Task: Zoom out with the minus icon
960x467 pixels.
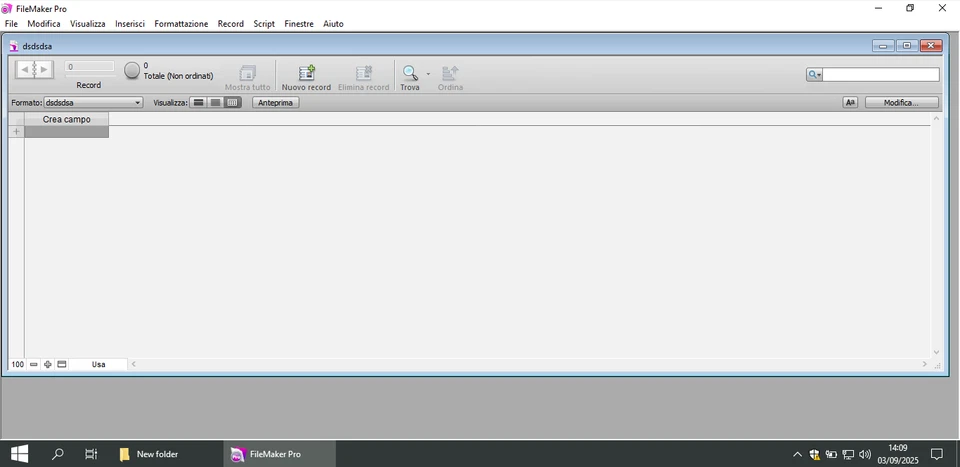Action: click(34, 364)
